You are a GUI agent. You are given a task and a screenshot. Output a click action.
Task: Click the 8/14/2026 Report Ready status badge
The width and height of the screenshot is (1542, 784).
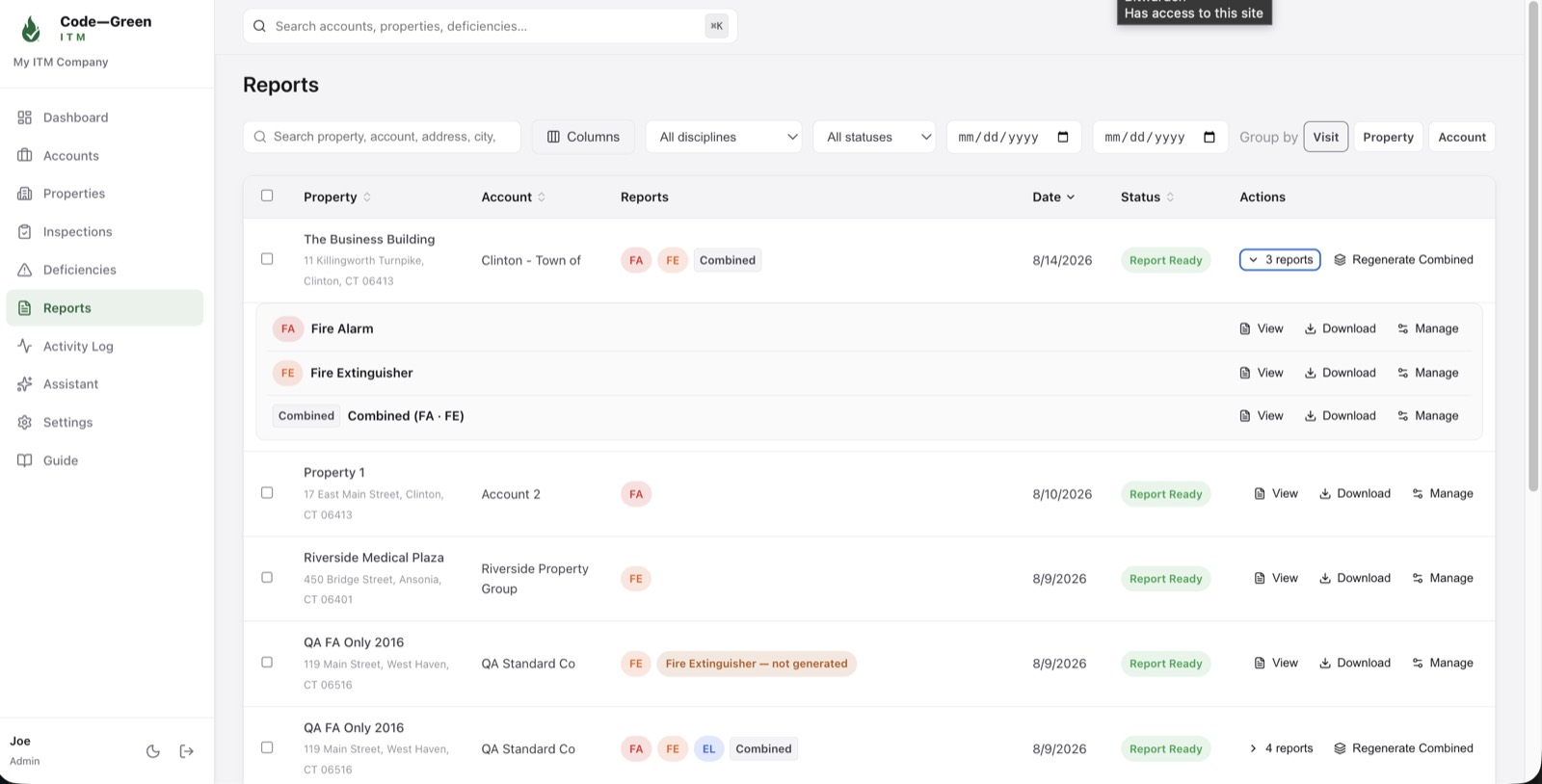click(1165, 260)
